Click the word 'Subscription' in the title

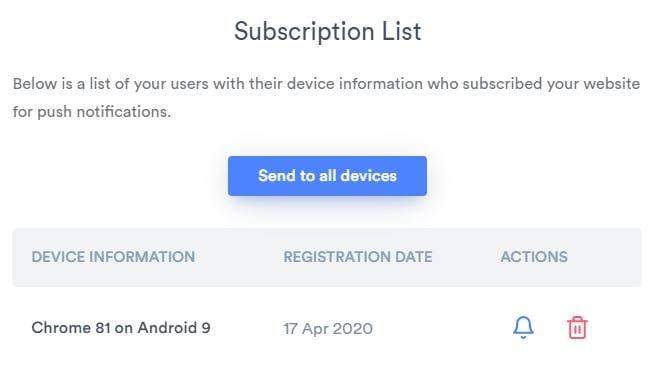pyautogui.click(x=304, y=32)
